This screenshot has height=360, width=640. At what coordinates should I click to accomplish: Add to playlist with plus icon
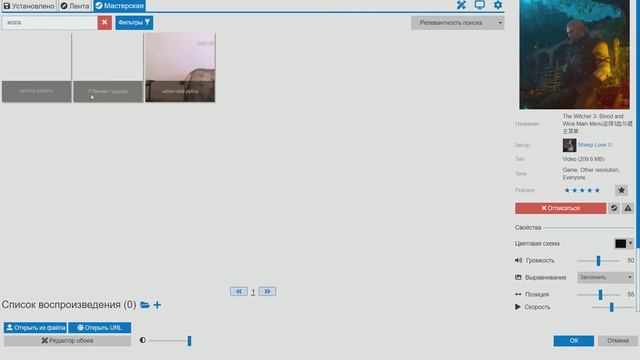(x=157, y=305)
